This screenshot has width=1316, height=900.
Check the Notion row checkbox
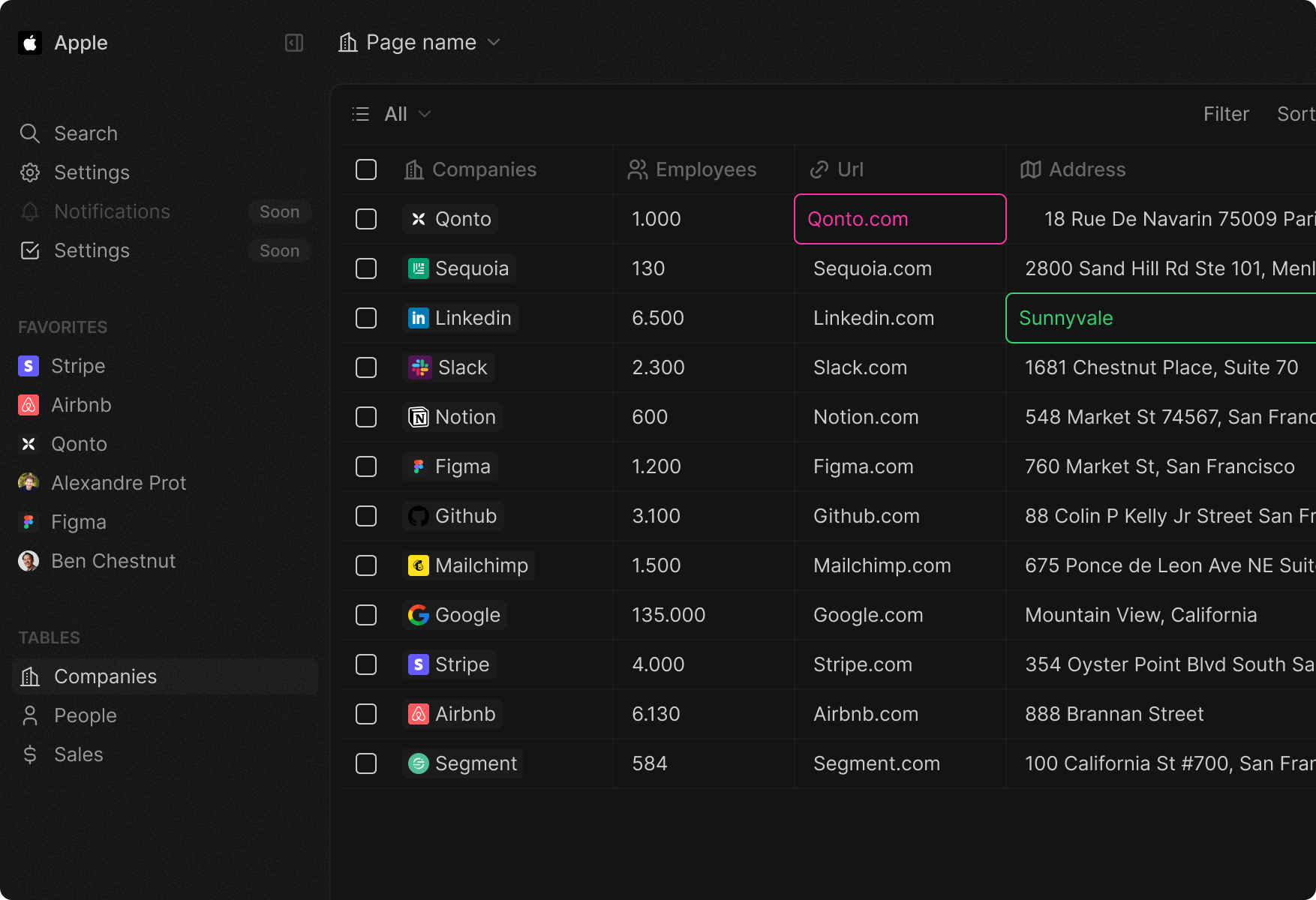pos(366,417)
